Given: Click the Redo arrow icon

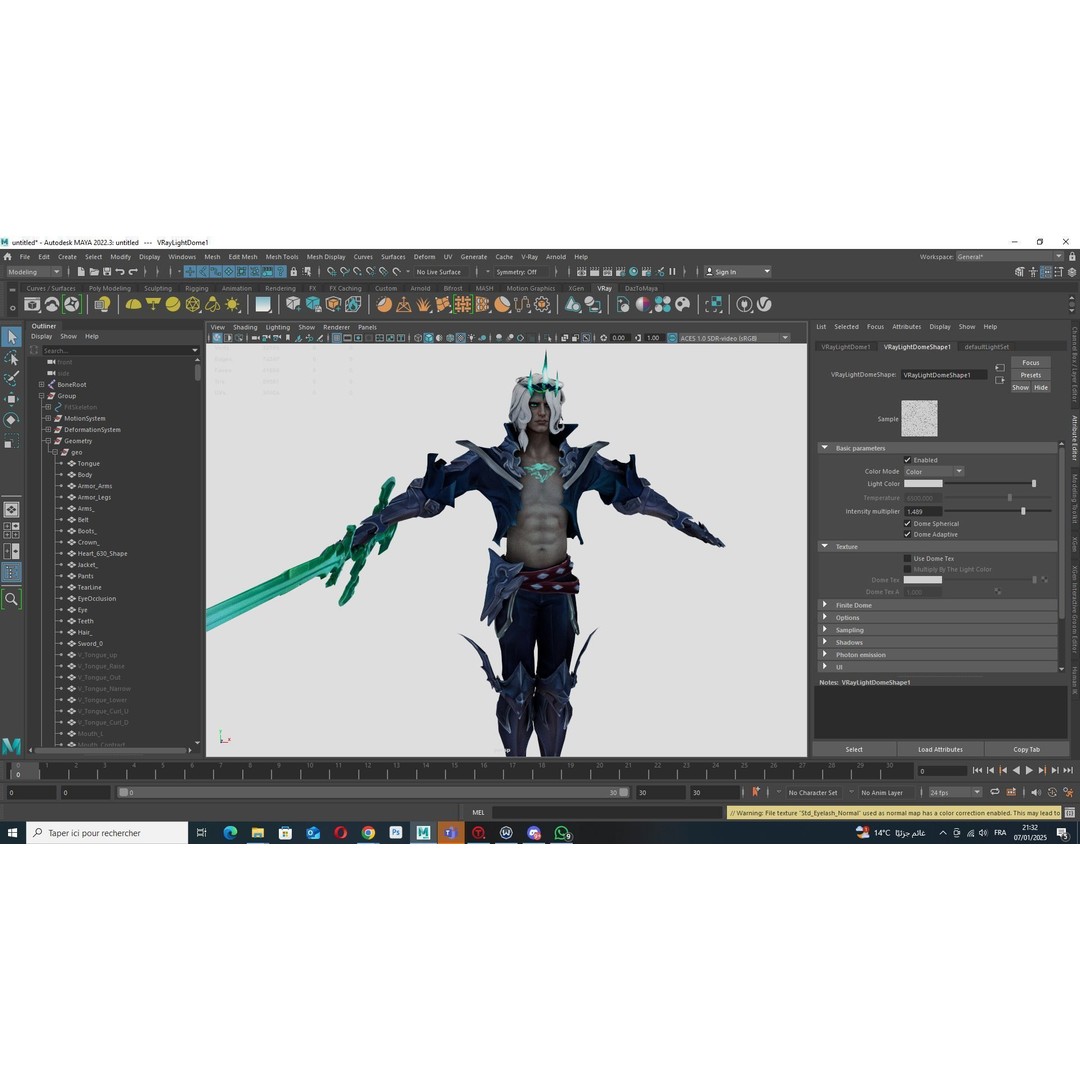Looking at the screenshot, I should 133,272.
